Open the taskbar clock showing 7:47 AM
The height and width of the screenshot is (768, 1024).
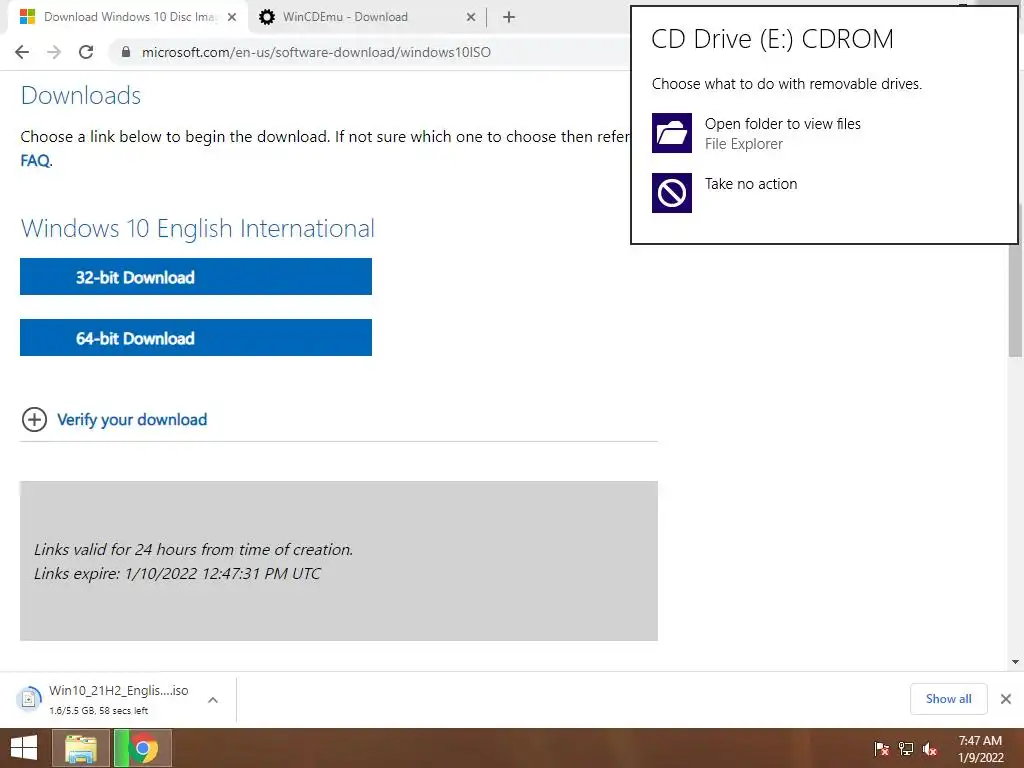click(980, 749)
